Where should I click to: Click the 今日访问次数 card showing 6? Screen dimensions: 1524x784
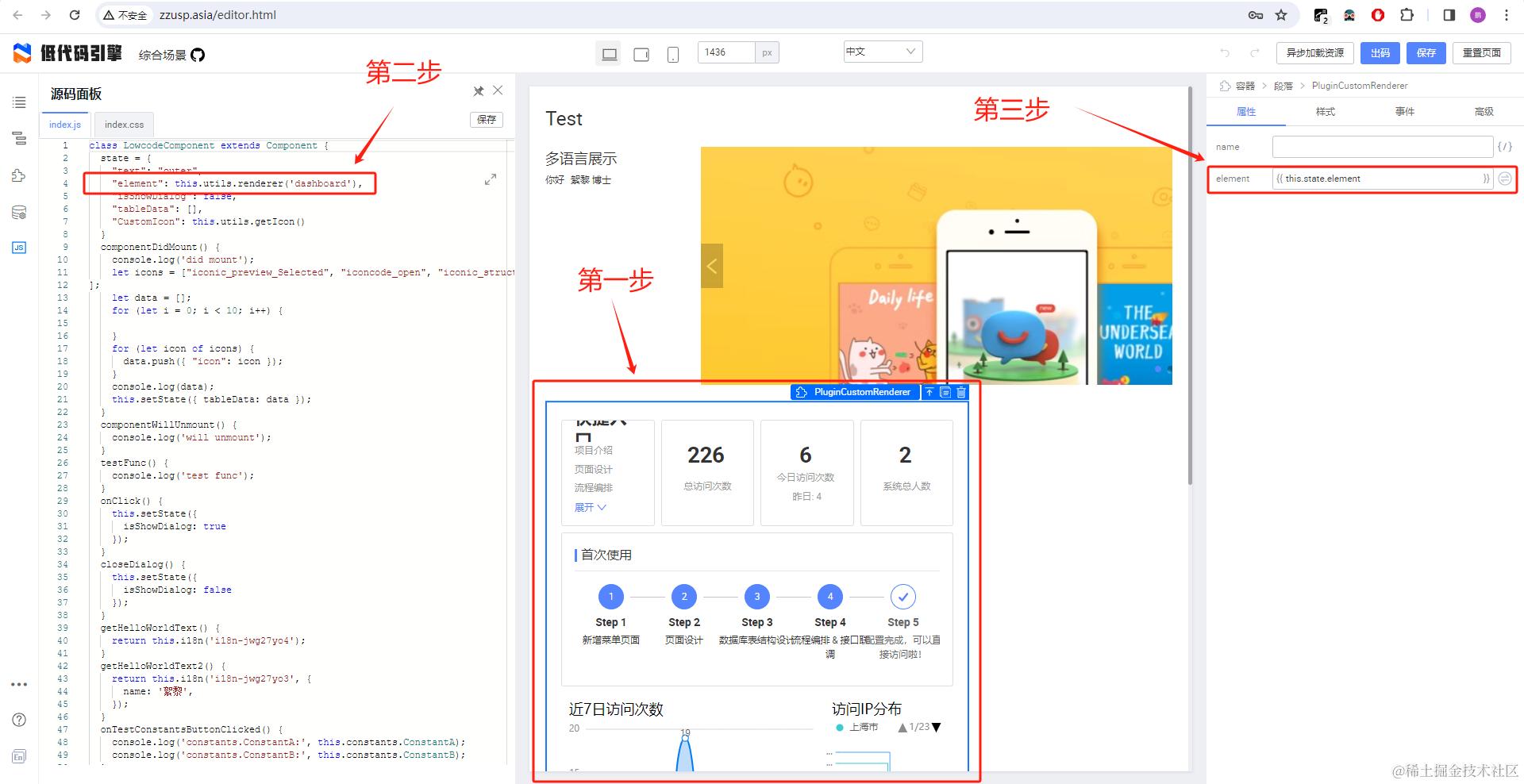[806, 473]
